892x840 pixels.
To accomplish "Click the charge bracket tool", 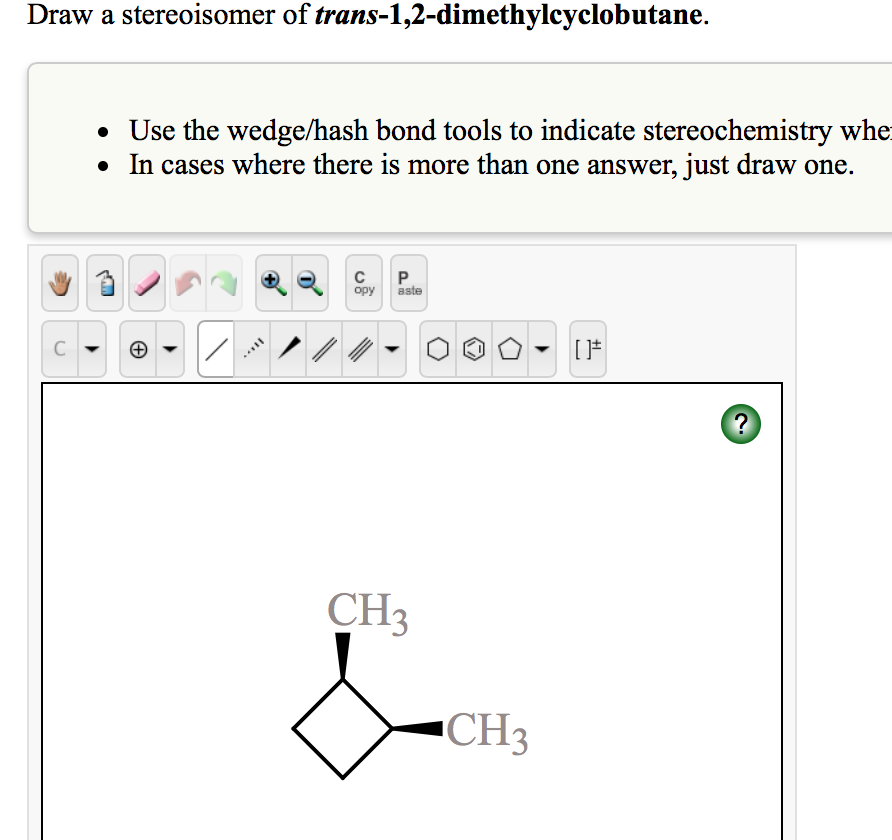I will click(588, 349).
